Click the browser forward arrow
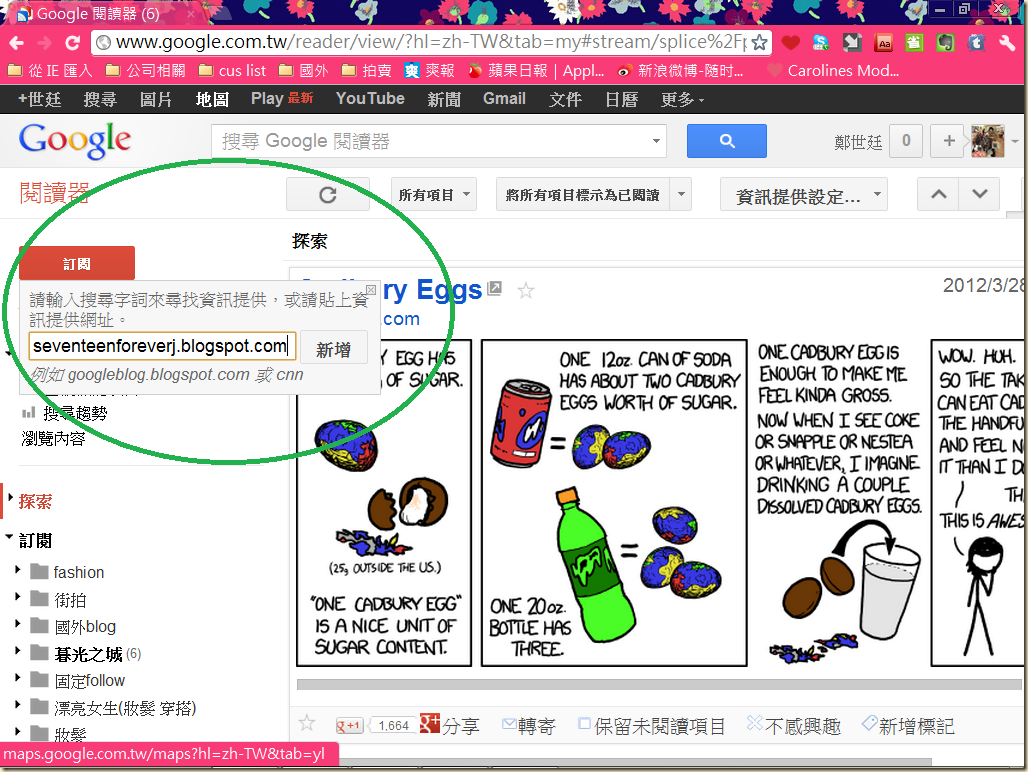This screenshot has height=772, width=1028. click(x=45, y=43)
